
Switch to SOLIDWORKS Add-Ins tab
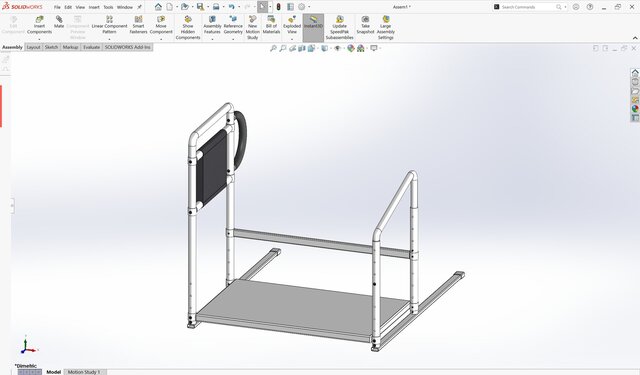click(x=128, y=47)
